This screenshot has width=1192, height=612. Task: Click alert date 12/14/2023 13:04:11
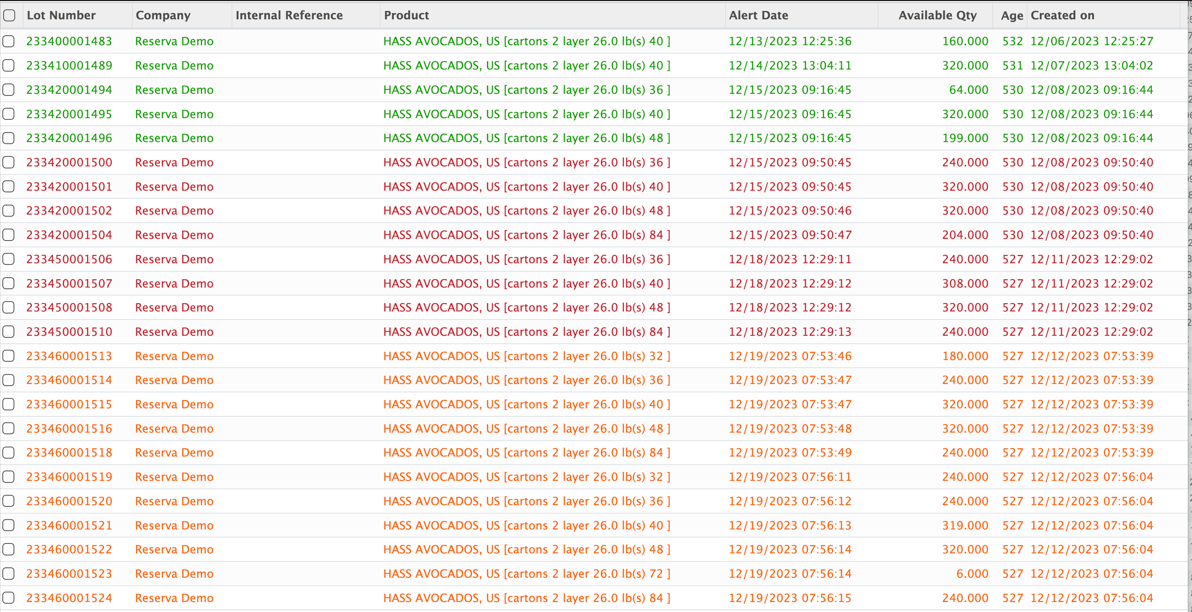[x=790, y=66]
